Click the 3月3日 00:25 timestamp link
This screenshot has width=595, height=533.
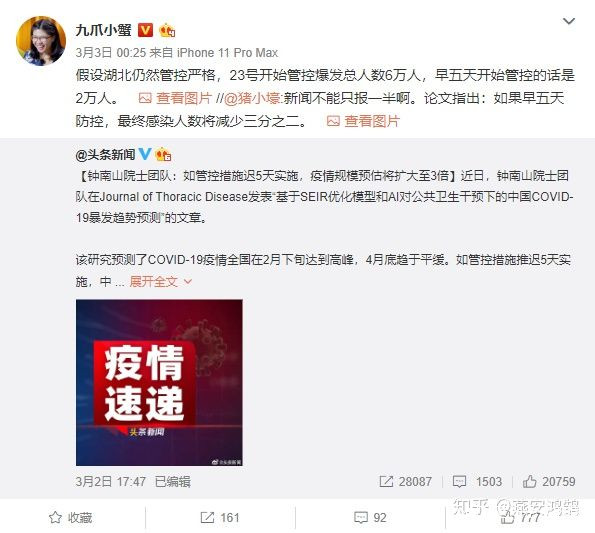click(110, 52)
